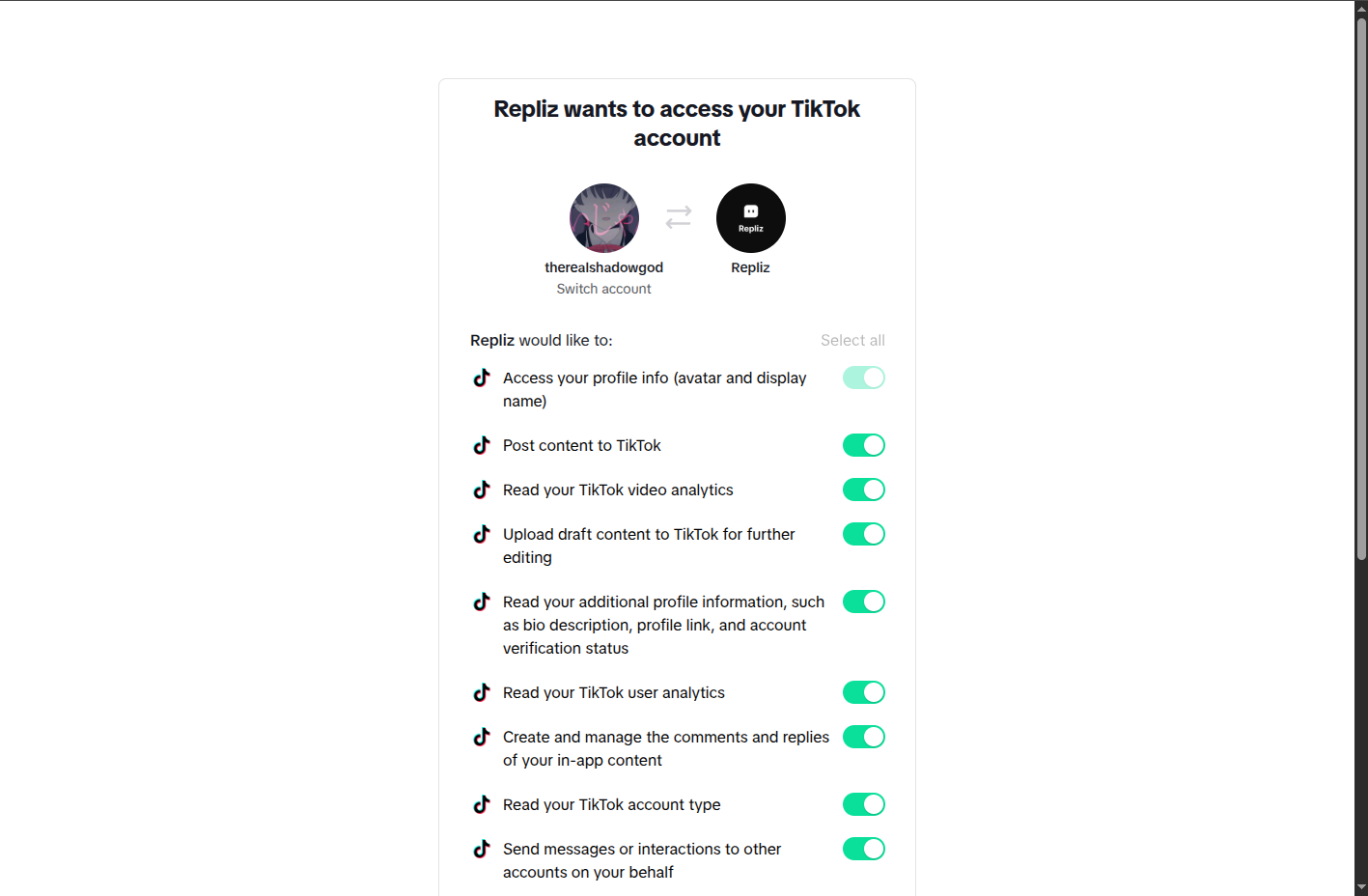1368x896 pixels.
Task: Turn off Read your TikTok video analytics
Action: point(863,490)
